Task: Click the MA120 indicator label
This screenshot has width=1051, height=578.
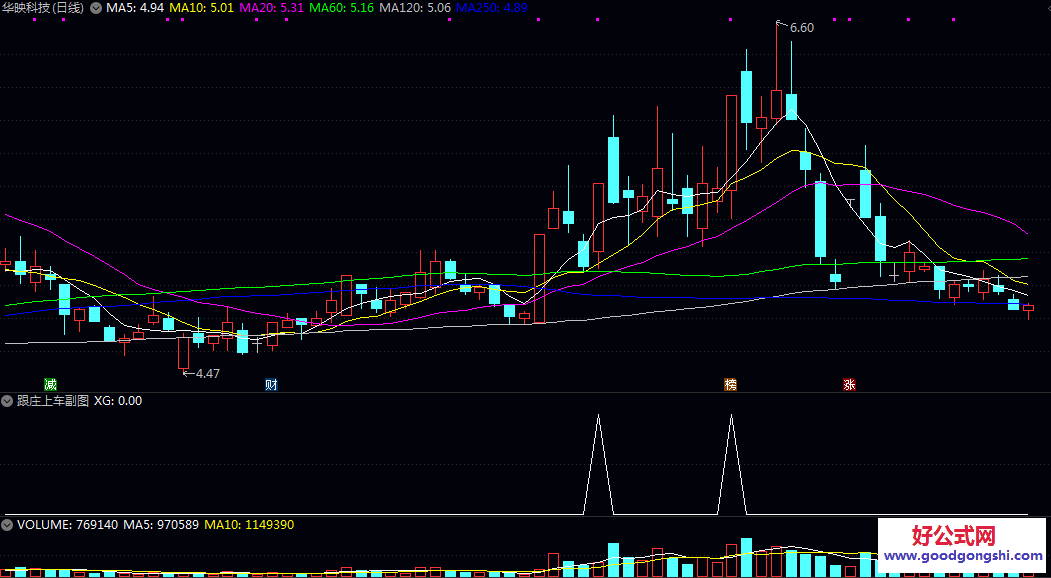Action: tap(415, 8)
